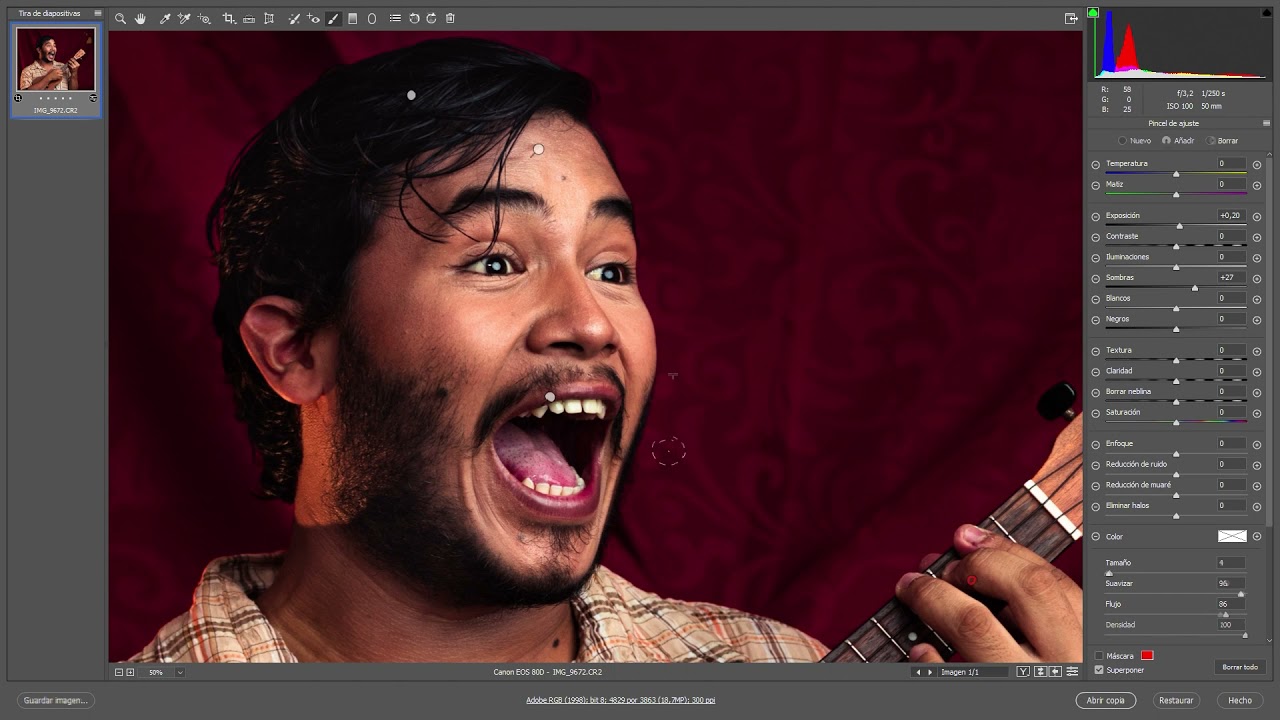Click the Restaurar button
The height and width of the screenshot is (720, 1280).
[x=1176, y=700]
